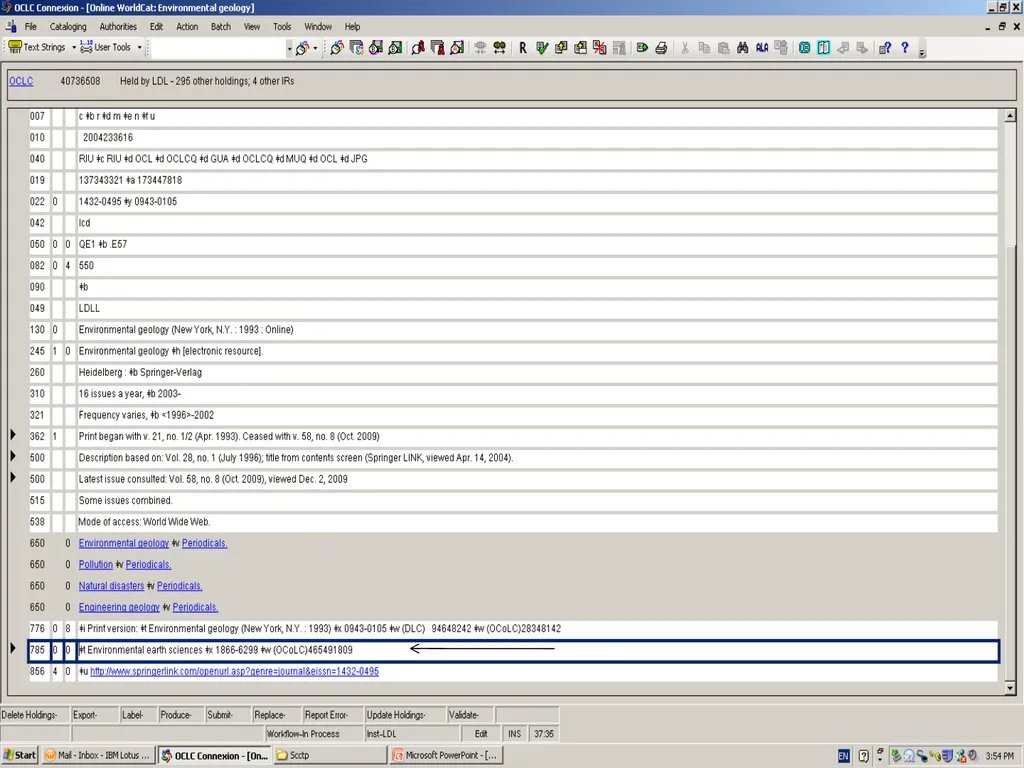Click the toolbar quick search input box
The image size is (1024, 768).
(x=217, y=48)
